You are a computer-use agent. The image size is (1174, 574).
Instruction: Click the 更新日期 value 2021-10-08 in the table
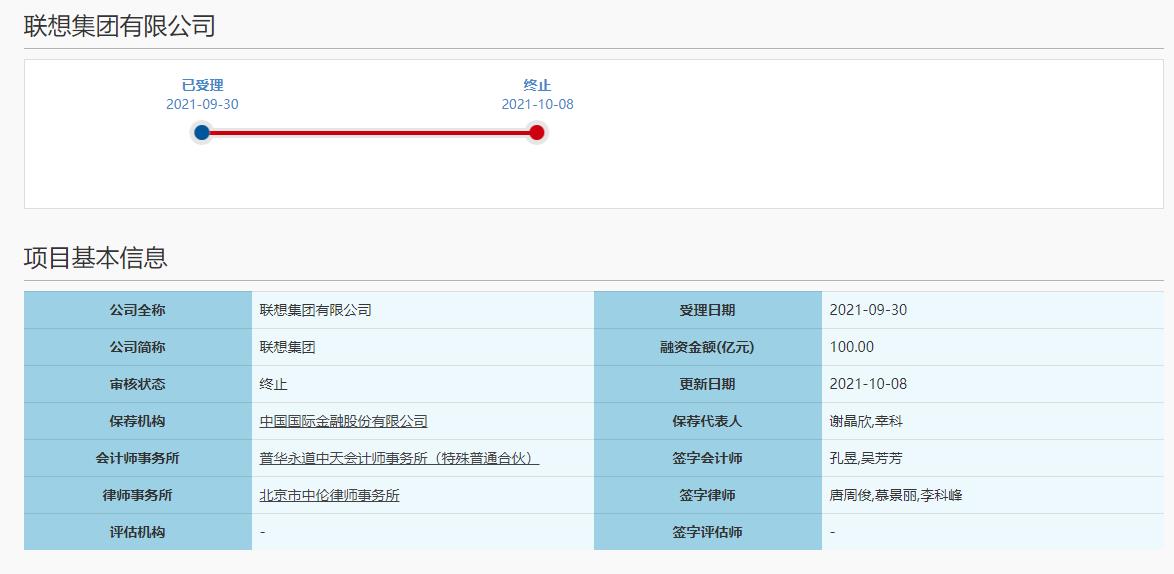tap(868, 384)
